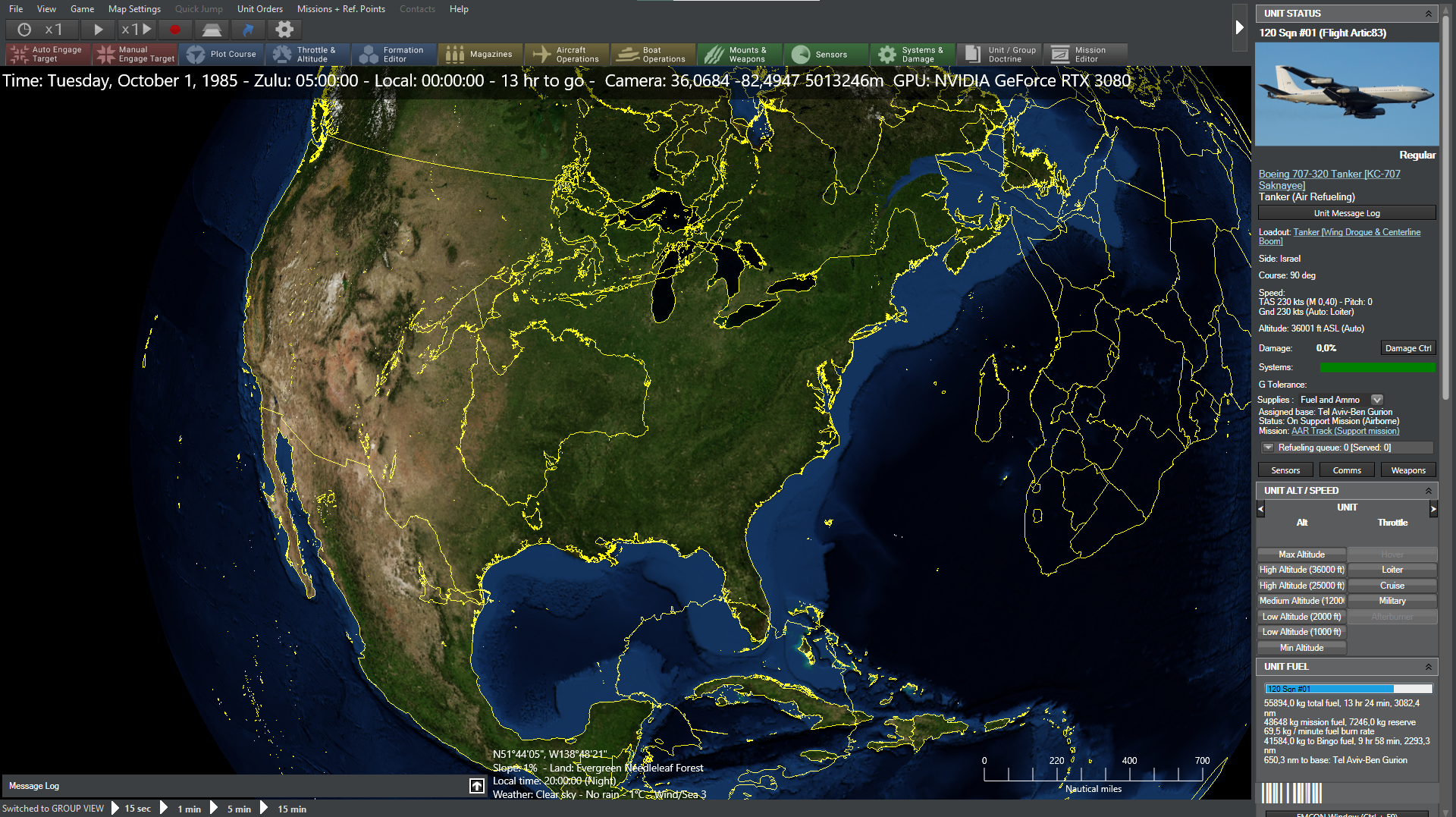Click the Weapons button
Screen dimensions: 1456x817
1408,470
